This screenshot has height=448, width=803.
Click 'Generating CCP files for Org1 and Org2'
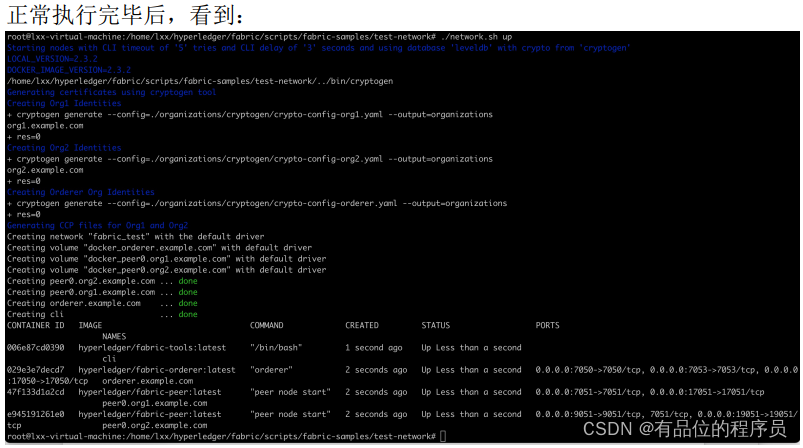(97, 225)
